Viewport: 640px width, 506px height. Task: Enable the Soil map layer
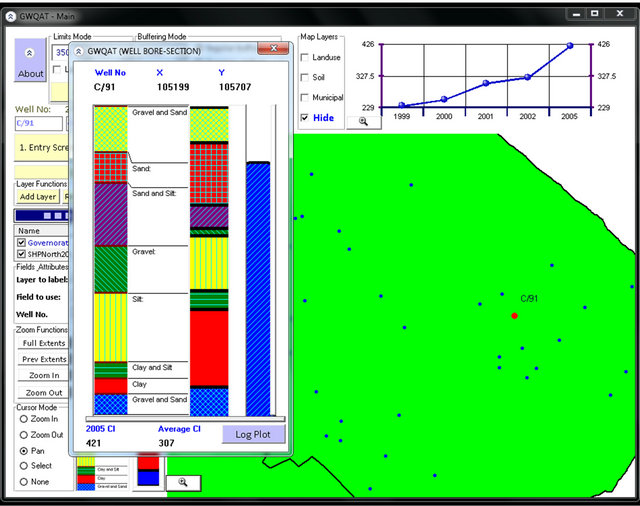click(306, 77)
